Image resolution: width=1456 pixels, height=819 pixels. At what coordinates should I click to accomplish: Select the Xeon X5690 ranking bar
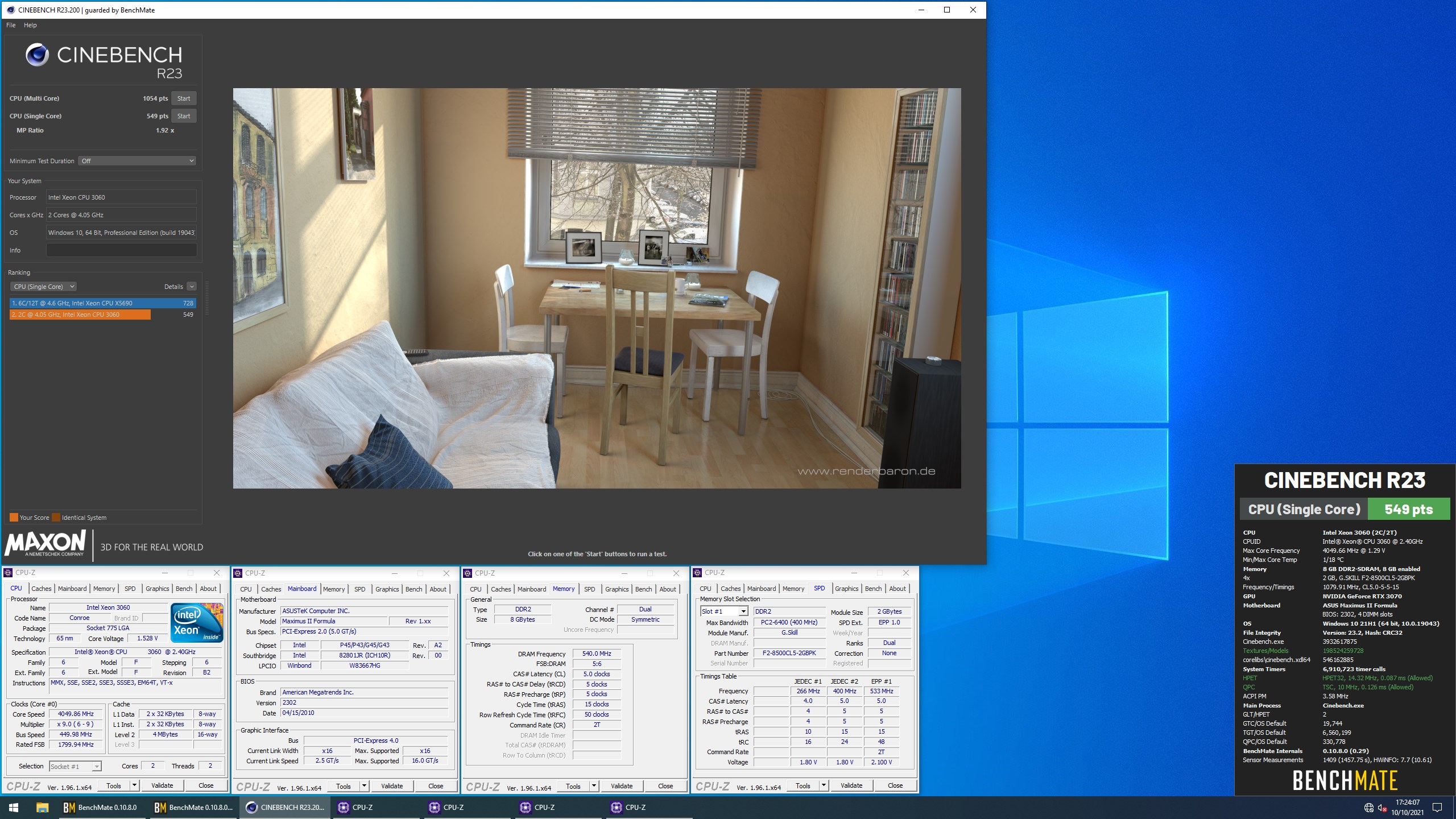coord(102,303)
